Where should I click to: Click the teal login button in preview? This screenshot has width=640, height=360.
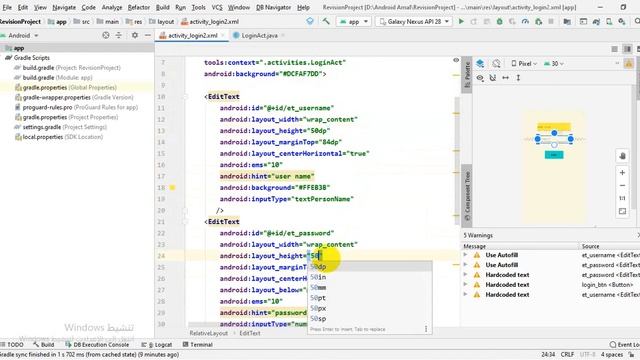tap(554, 155)
